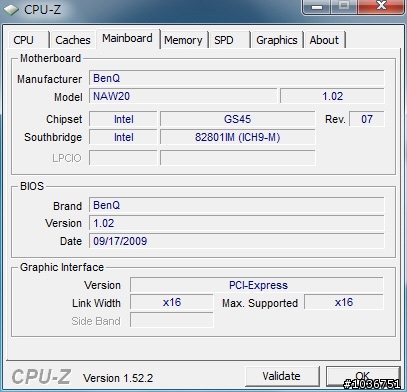
Task: Click the Rev. value 07
Action: pyautogui.click(x=367, y=119)
